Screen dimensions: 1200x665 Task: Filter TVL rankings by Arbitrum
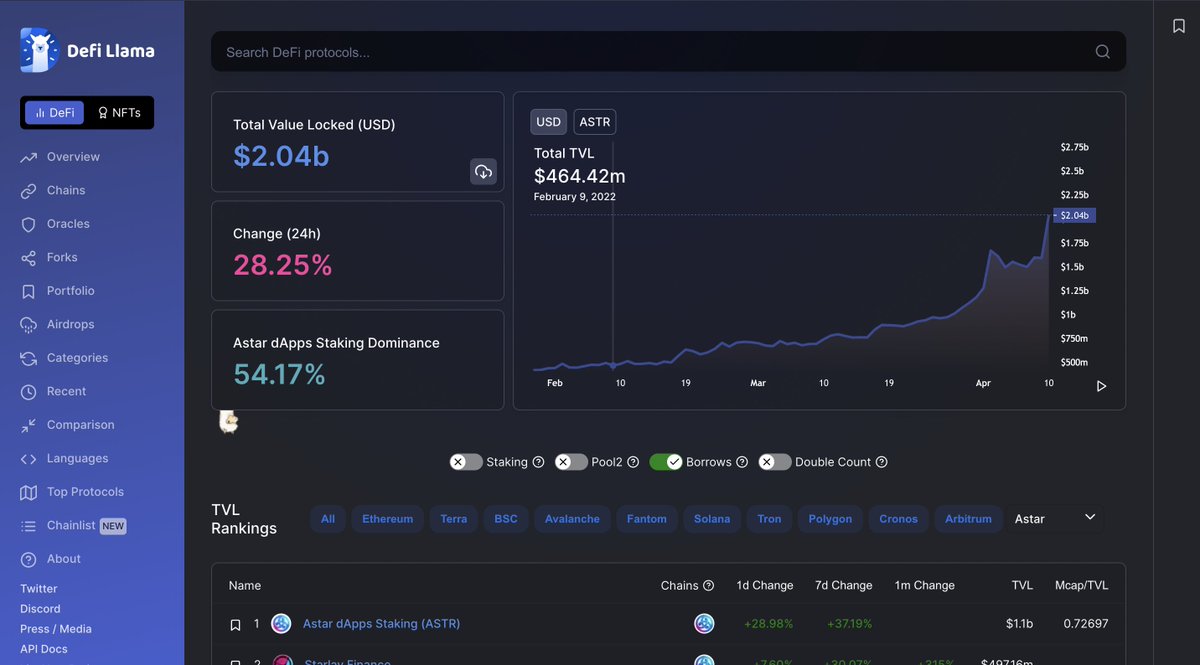(x=968, y=519)
